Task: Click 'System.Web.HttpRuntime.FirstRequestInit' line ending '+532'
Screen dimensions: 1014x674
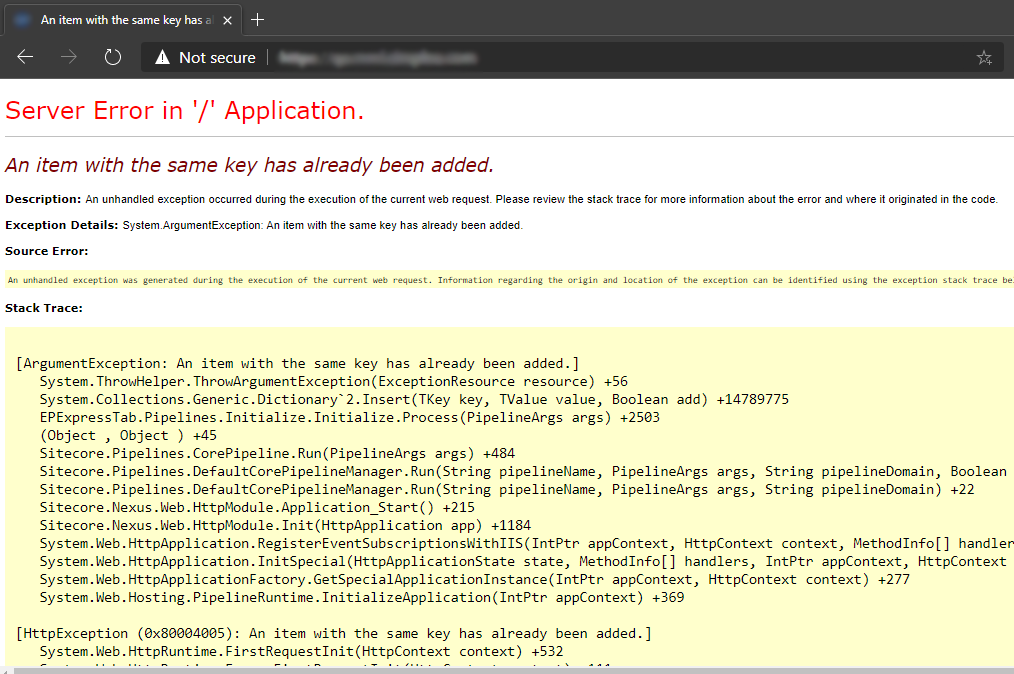Action: pos(301,652)
